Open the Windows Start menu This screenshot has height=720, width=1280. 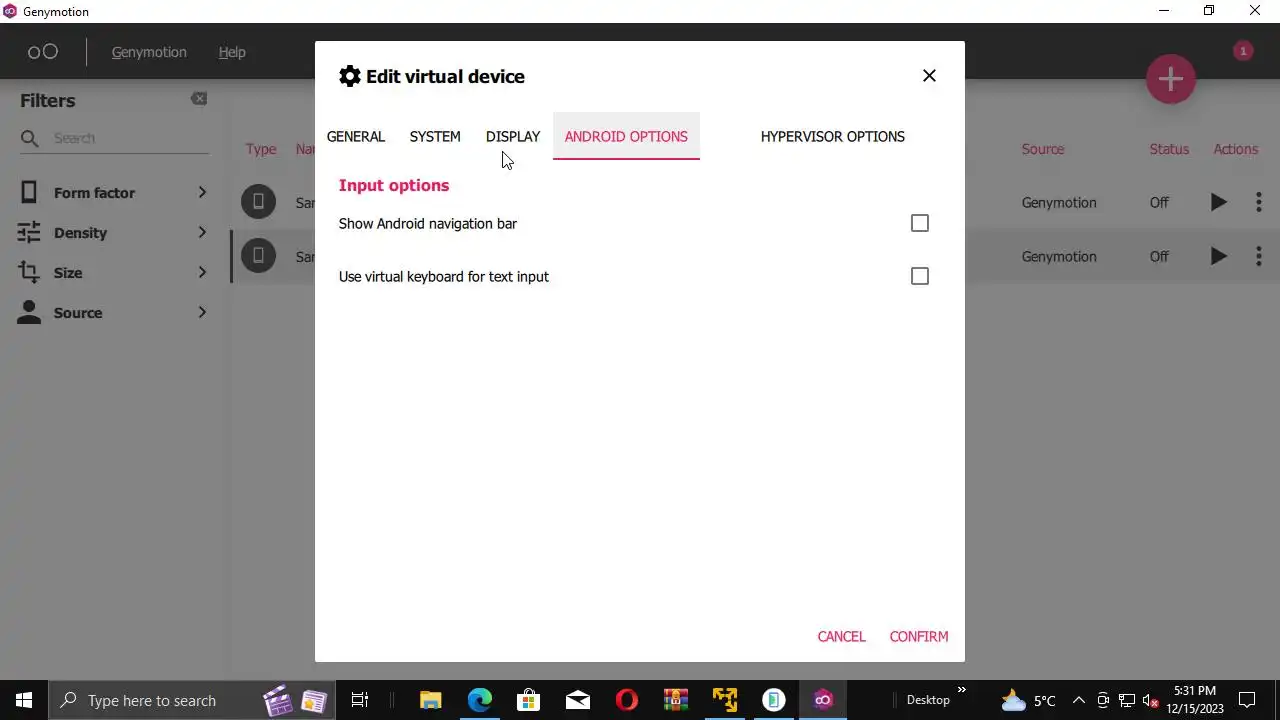24,700
